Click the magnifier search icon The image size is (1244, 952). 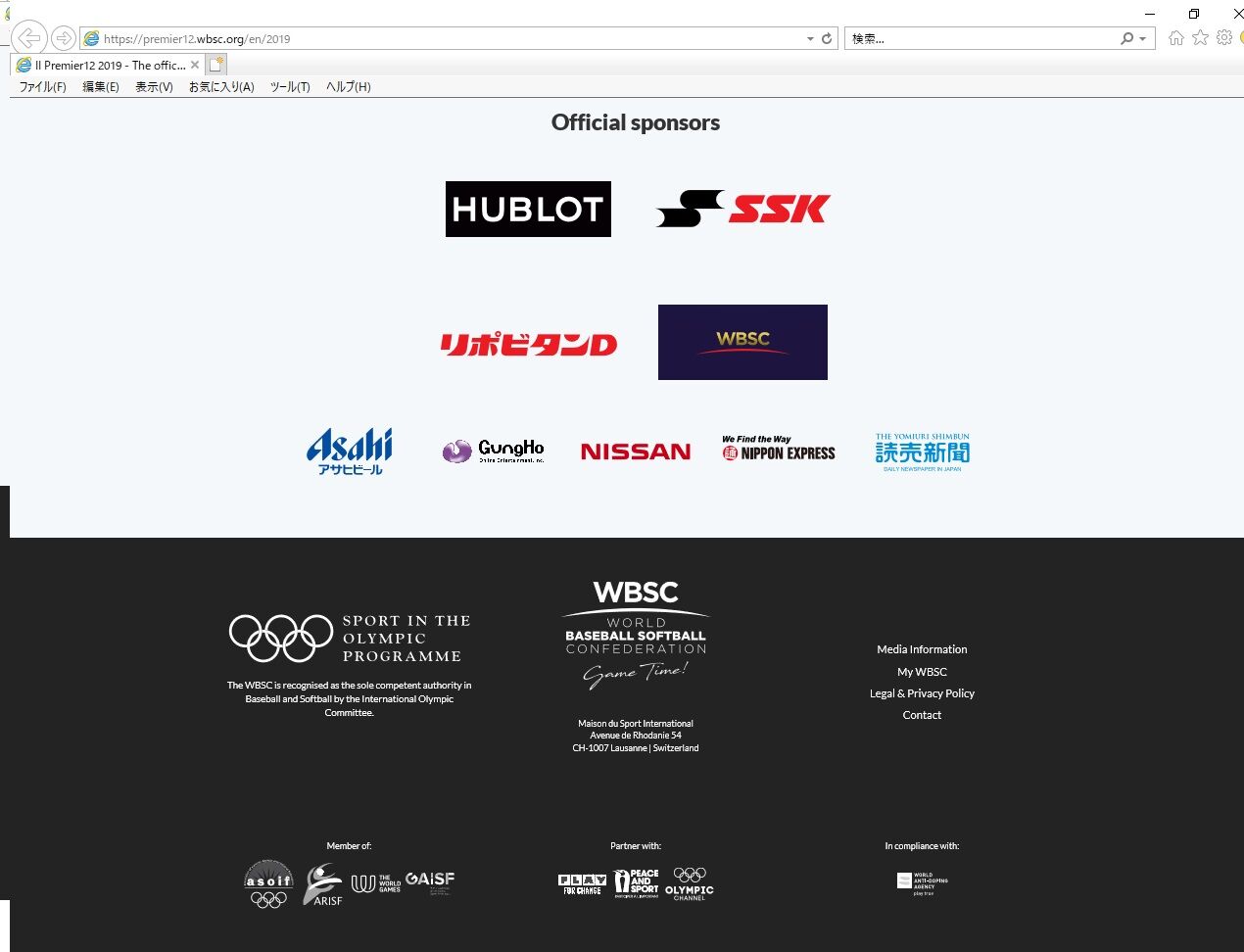[x=1127, y=39]
